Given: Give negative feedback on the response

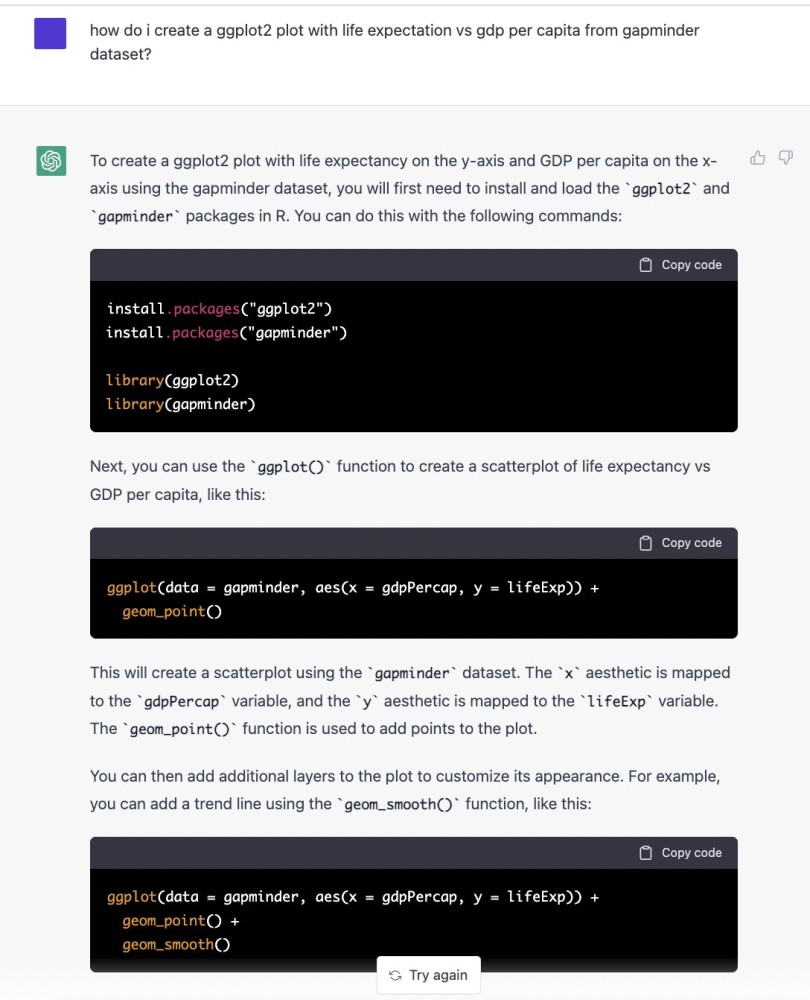Looking at the screenshot, I should tap(786, 158).
